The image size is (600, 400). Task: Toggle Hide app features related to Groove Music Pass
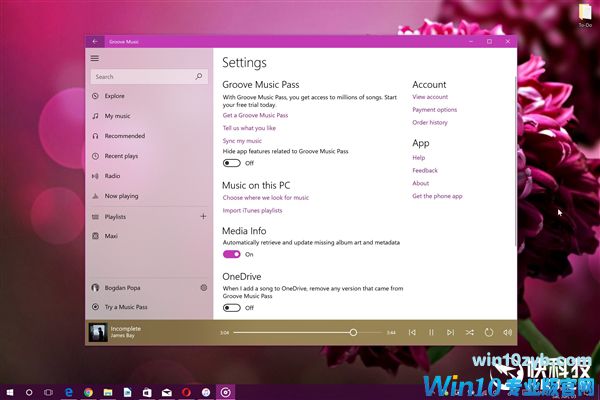232,163
